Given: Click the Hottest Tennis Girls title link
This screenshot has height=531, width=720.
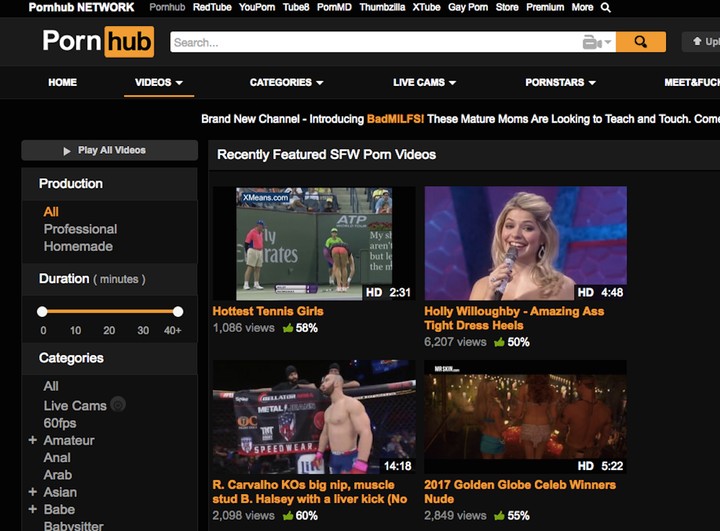Looking at the screenshot, I should [x=268, y=311].
